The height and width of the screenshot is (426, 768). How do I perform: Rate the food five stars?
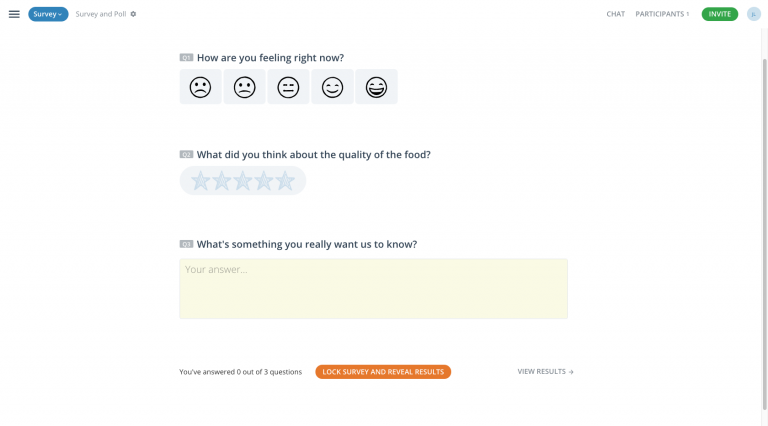tap(285, 181)
